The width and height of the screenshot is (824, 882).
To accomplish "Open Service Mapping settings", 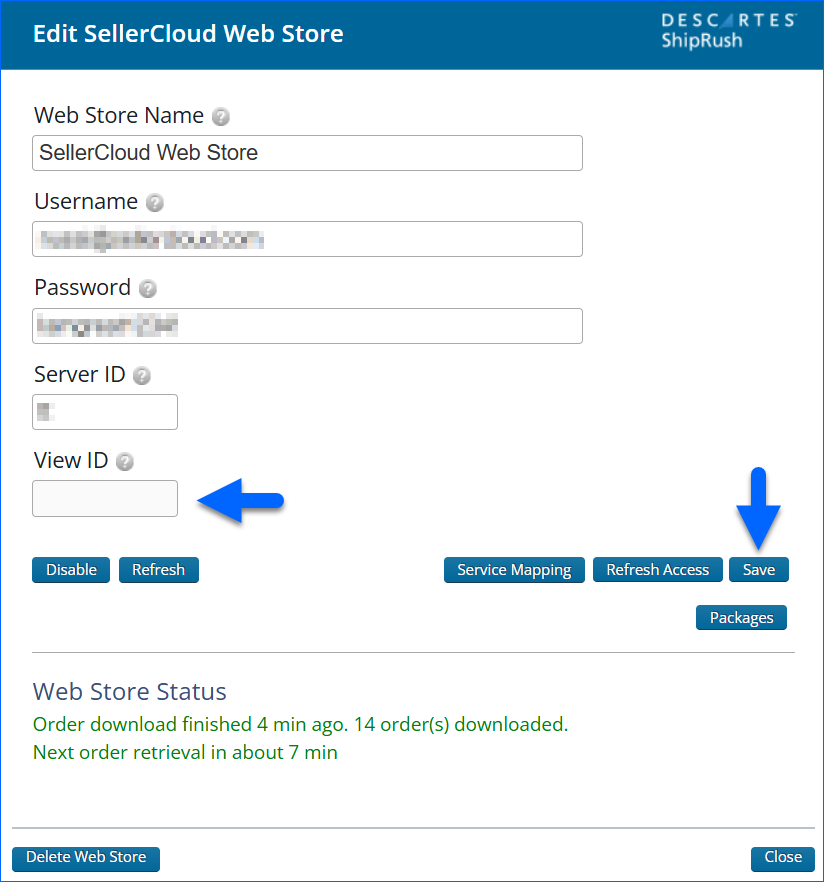I will (x=514, y=570).
